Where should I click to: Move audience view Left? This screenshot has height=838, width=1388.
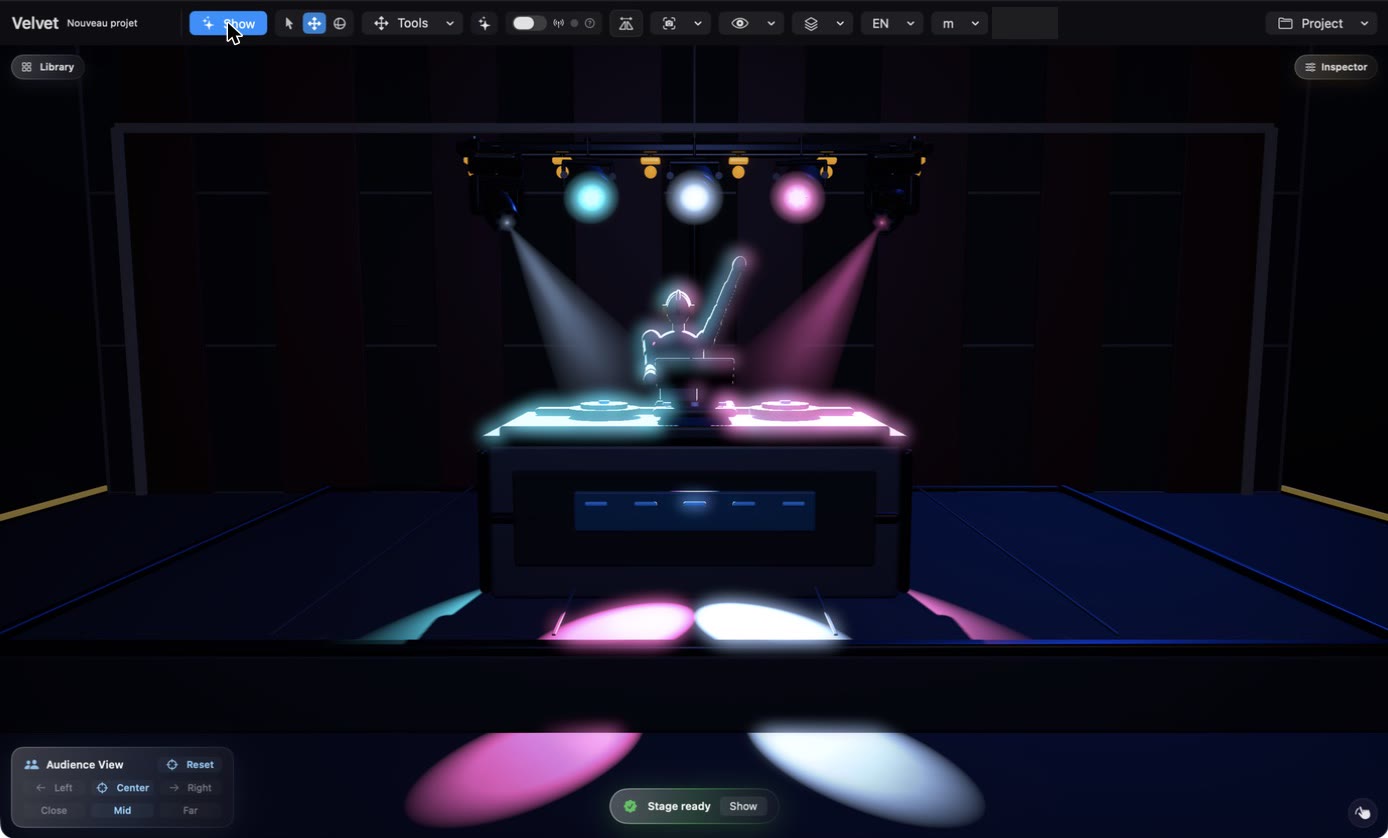click(x=54, y=788)
